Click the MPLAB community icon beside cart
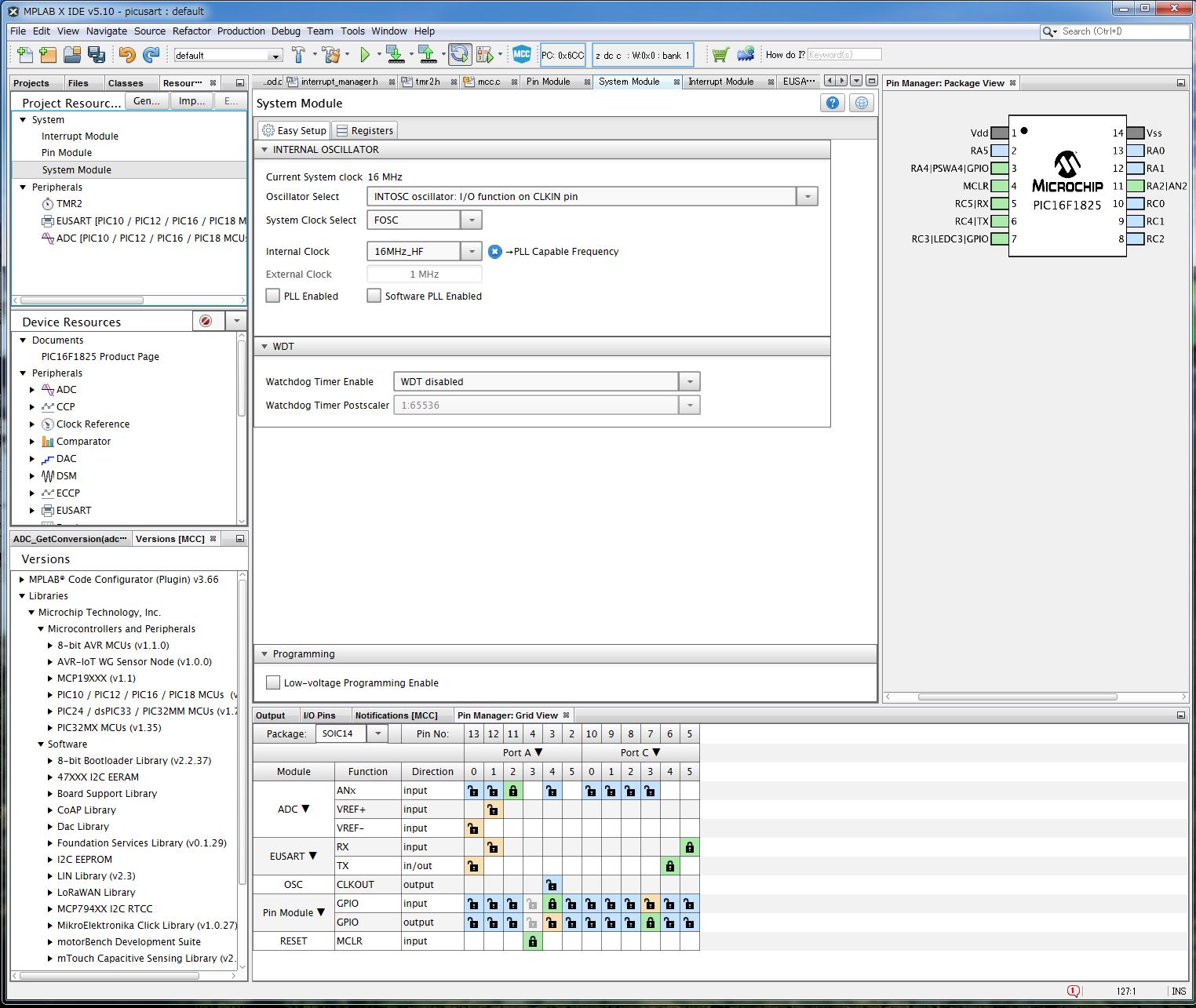This screenshot has height=1008, width=1196. tap(746, 54)
